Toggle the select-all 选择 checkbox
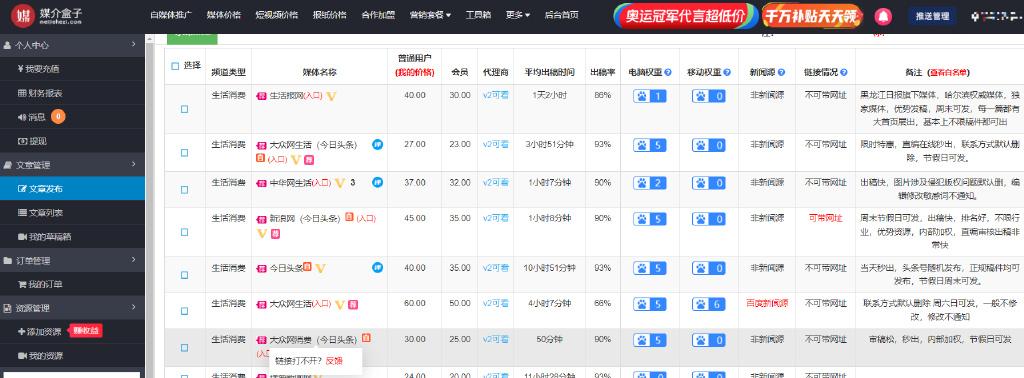This screenshot has height=378, width=1024. [x=174, y=66]
